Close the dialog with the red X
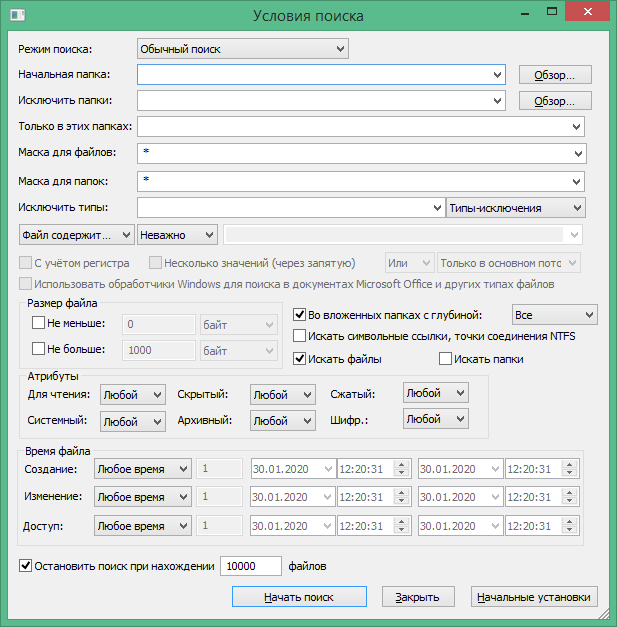Image resolution: width=617 pixels, height=627 pixels. click(587, 11)
